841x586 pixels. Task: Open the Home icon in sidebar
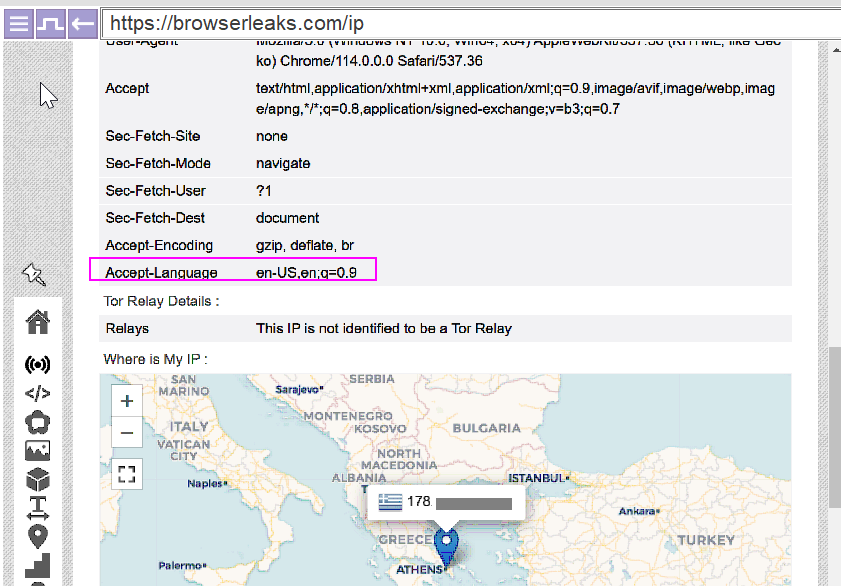coord(37,321)
